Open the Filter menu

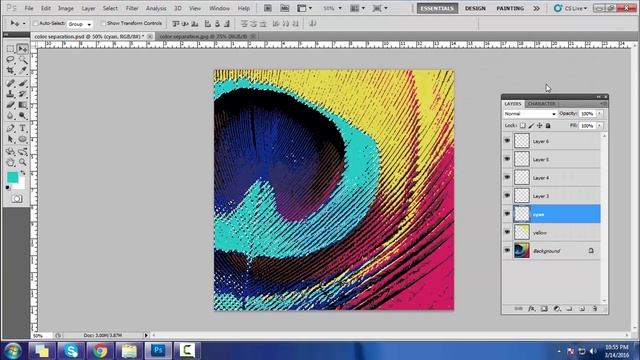pyautogui.click(x=132, y=8)
